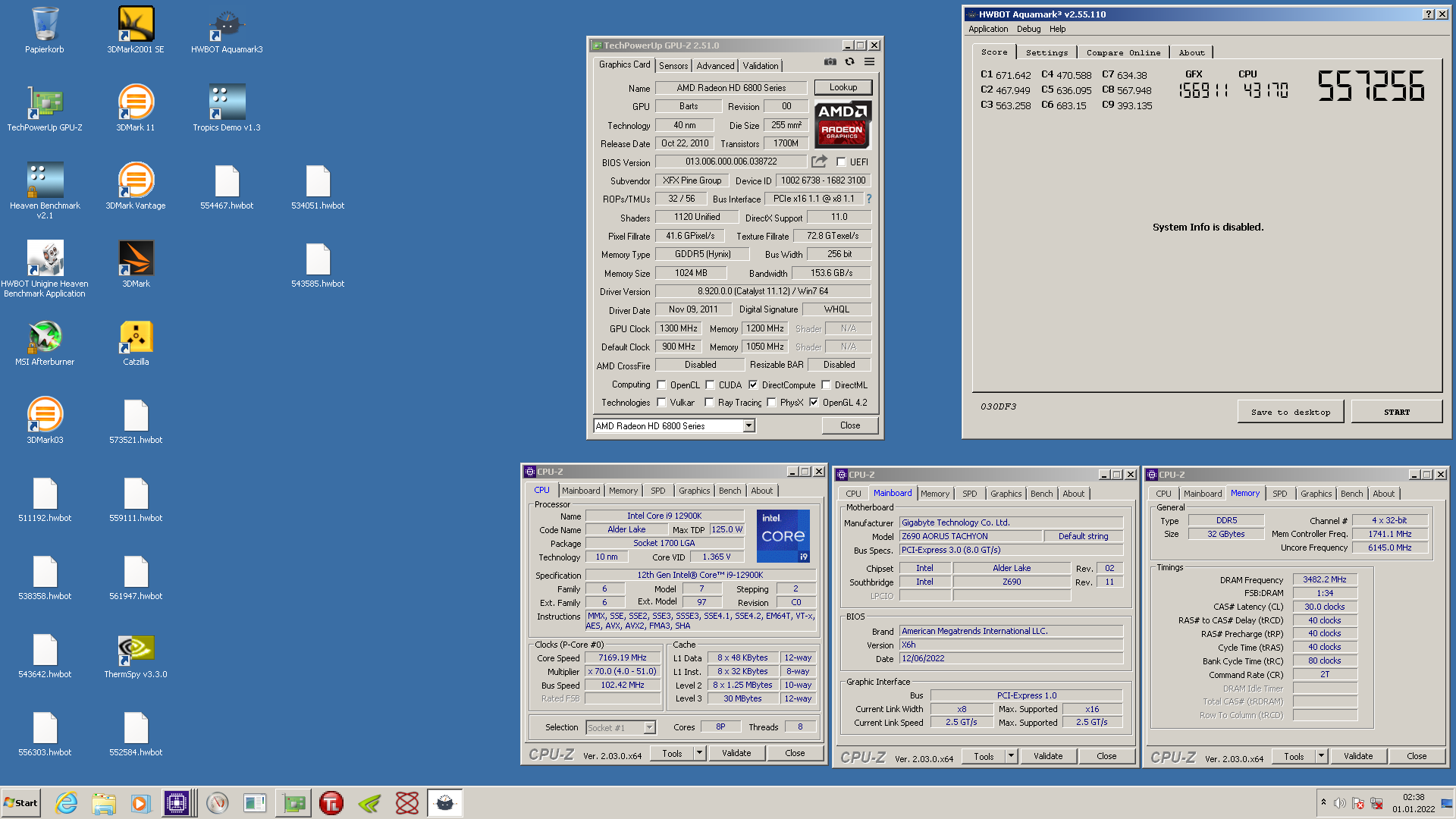This screenshot has width=1456, height=819.
Task: Toggle the OpenGL 4.2 checkbox
Action: click(x=814, y=403)
